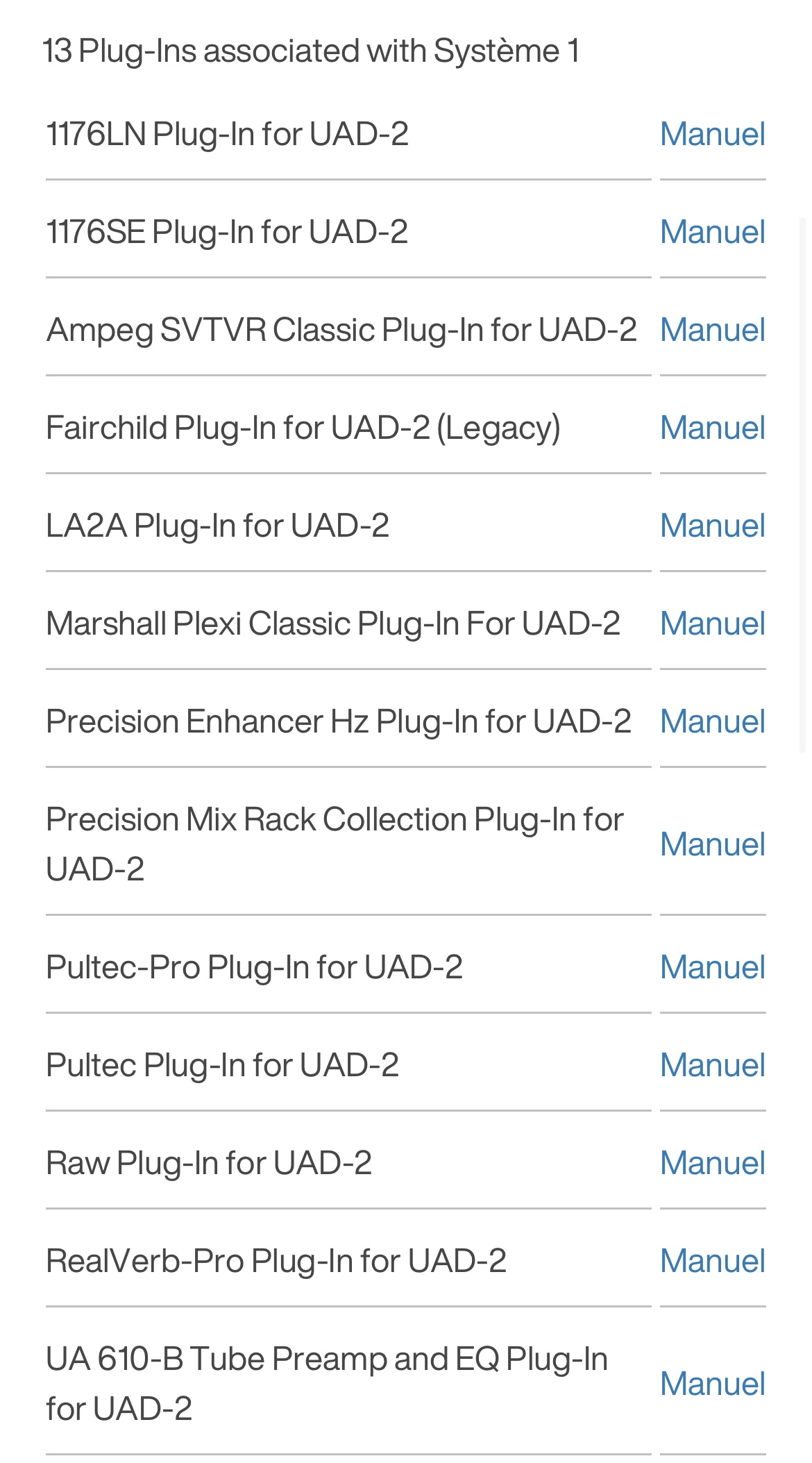Select the Marshall Plexi Classic Plug-In row

(x=348, y=624)
